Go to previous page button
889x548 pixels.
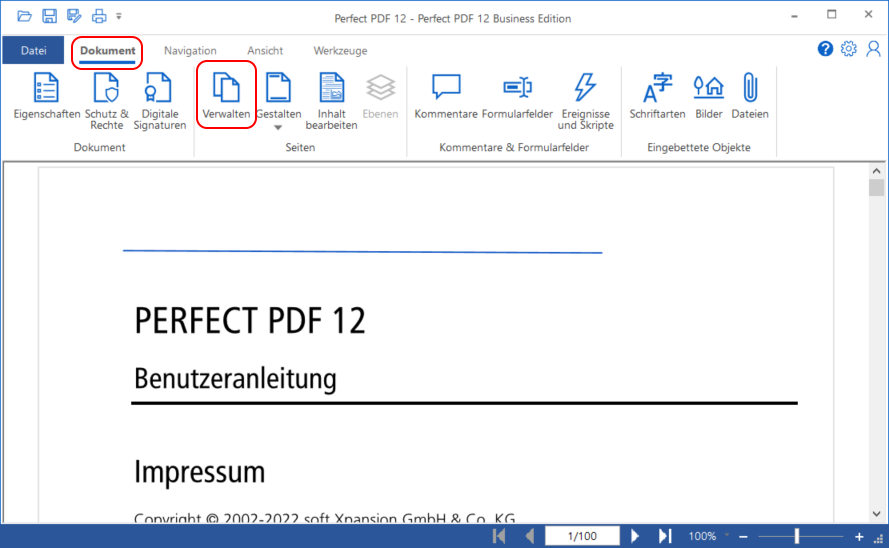click(x=530, y=536)
